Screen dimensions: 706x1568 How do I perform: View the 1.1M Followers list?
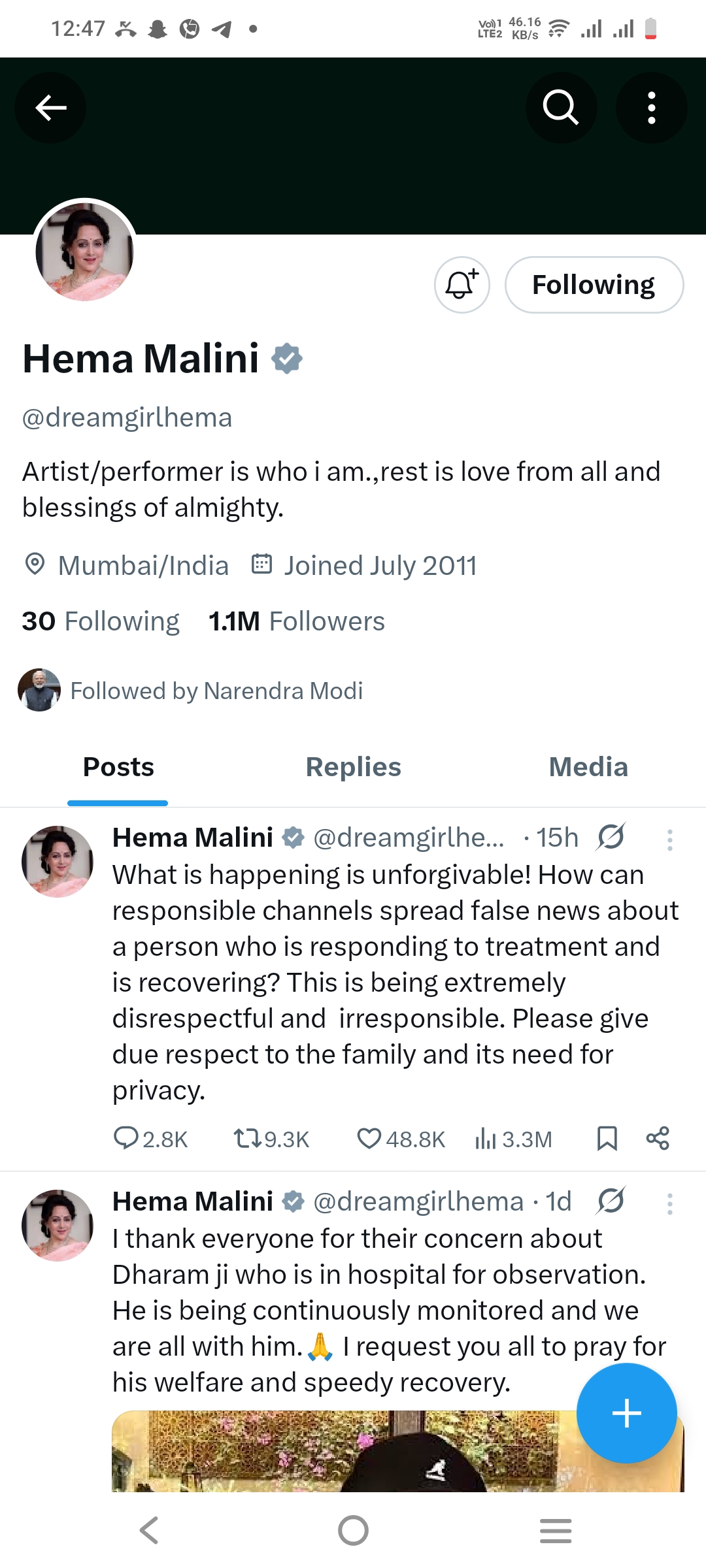point(297,621)
